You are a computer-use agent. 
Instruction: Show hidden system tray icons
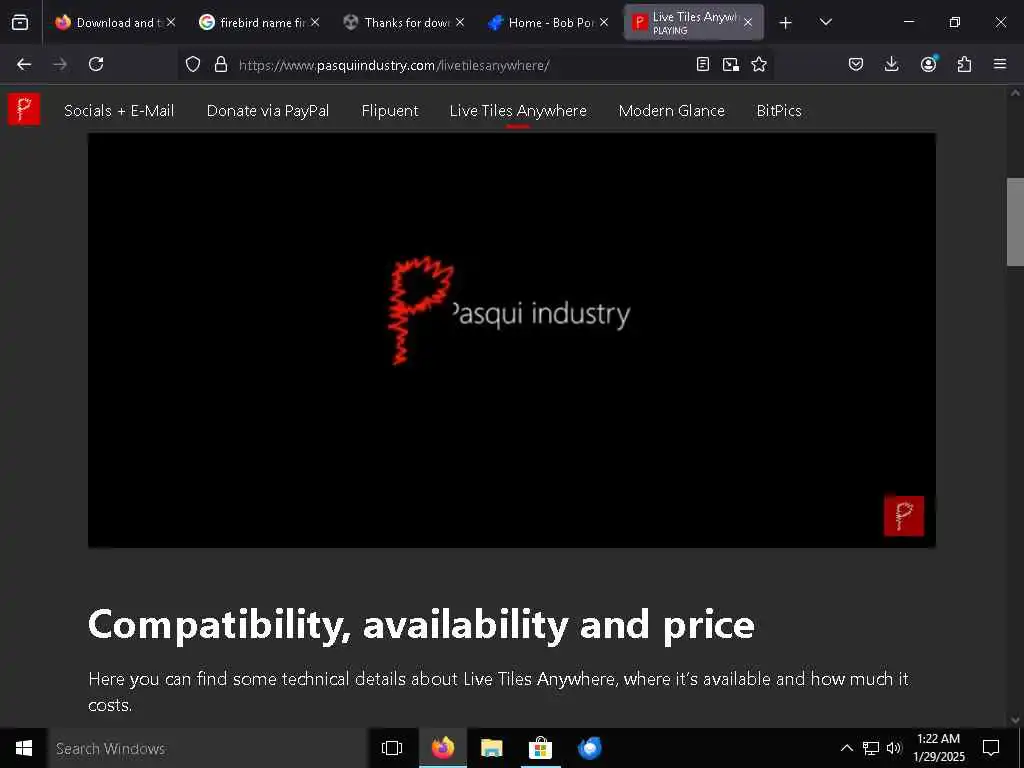[846, 748]
